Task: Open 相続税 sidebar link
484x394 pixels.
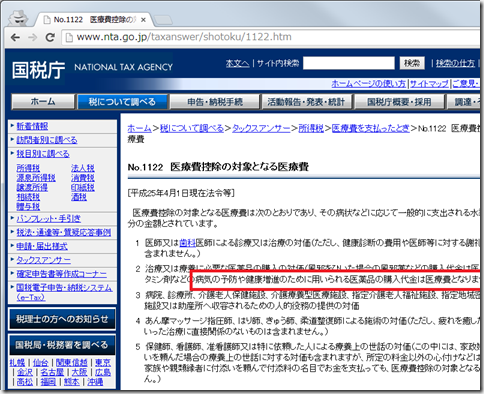Action: click(x=28, y=197)
